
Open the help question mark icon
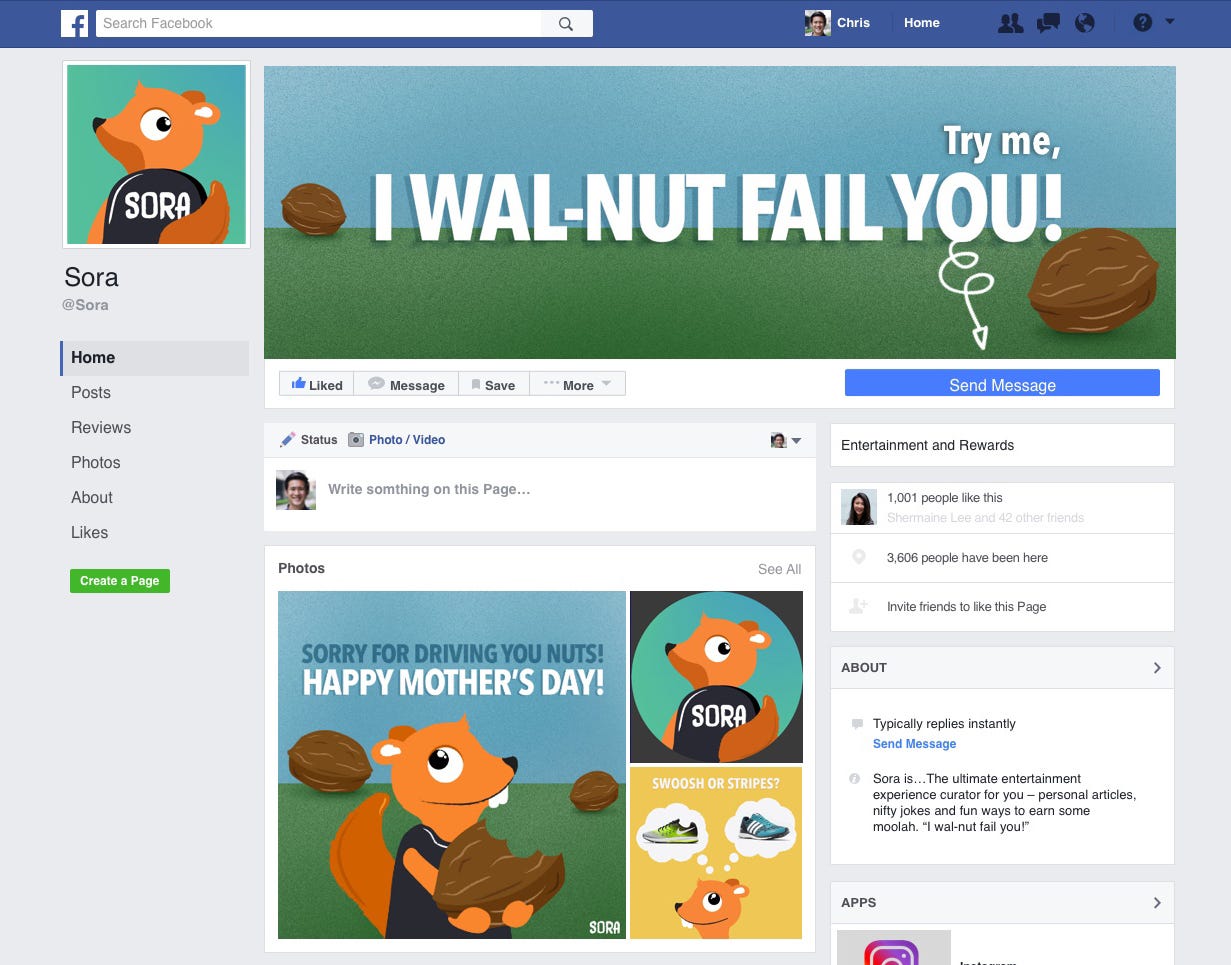pyautogui.click(x=1143, y=22)
